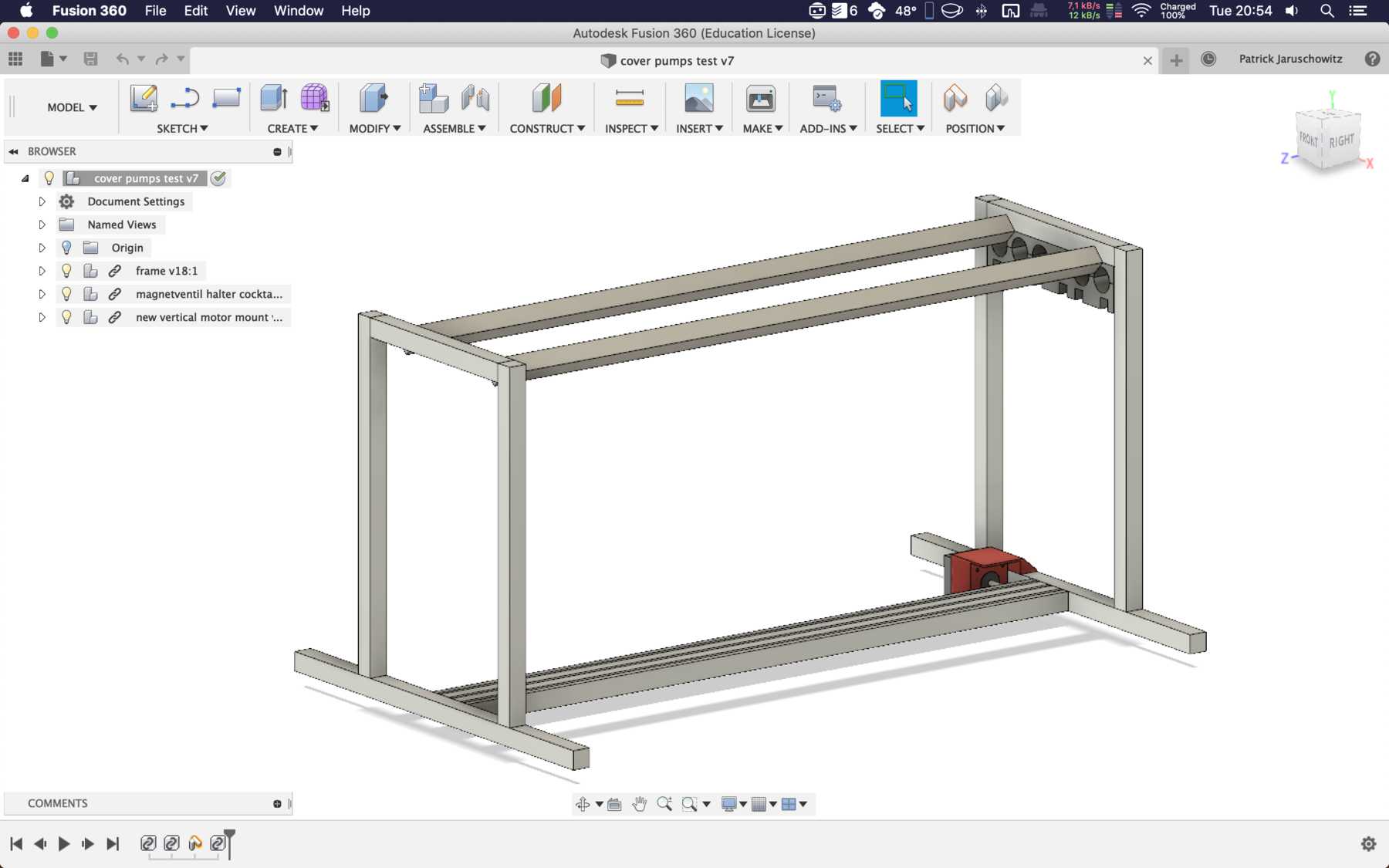Open the Job Status clock icon

pyautogui.click(x=1208, y=59)
